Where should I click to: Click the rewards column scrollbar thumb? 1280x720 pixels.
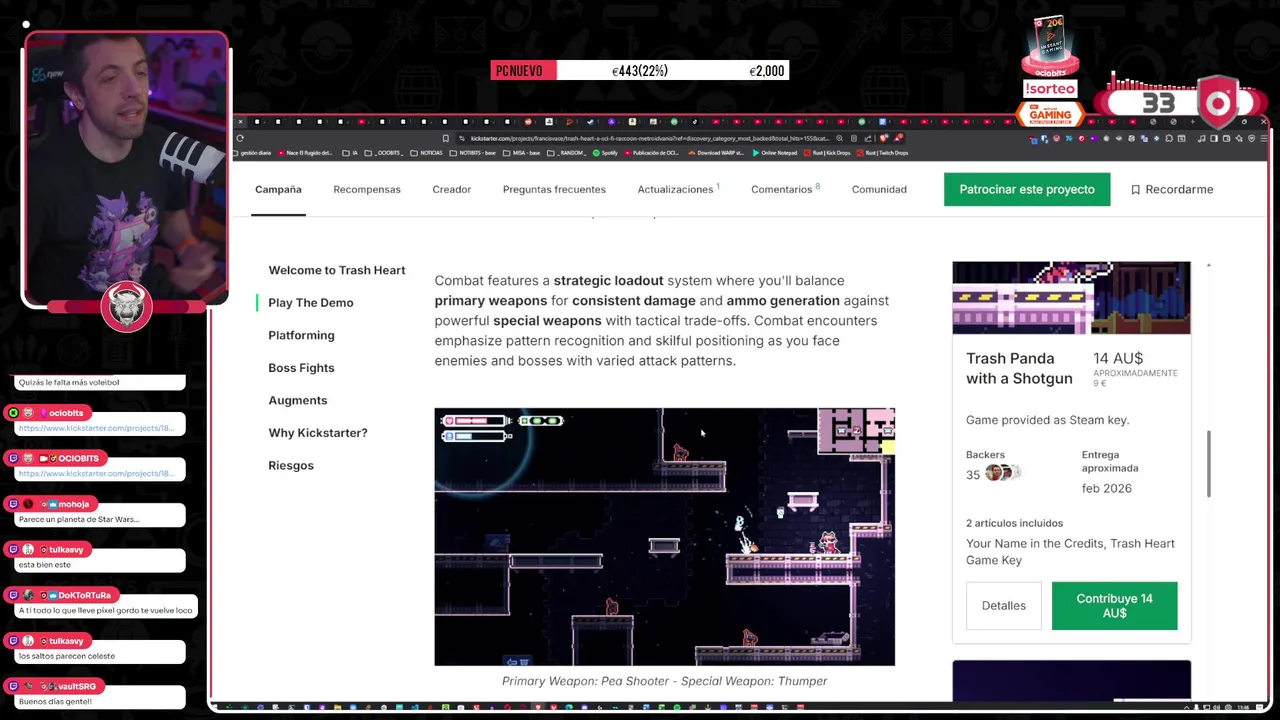pos(1209,464)
